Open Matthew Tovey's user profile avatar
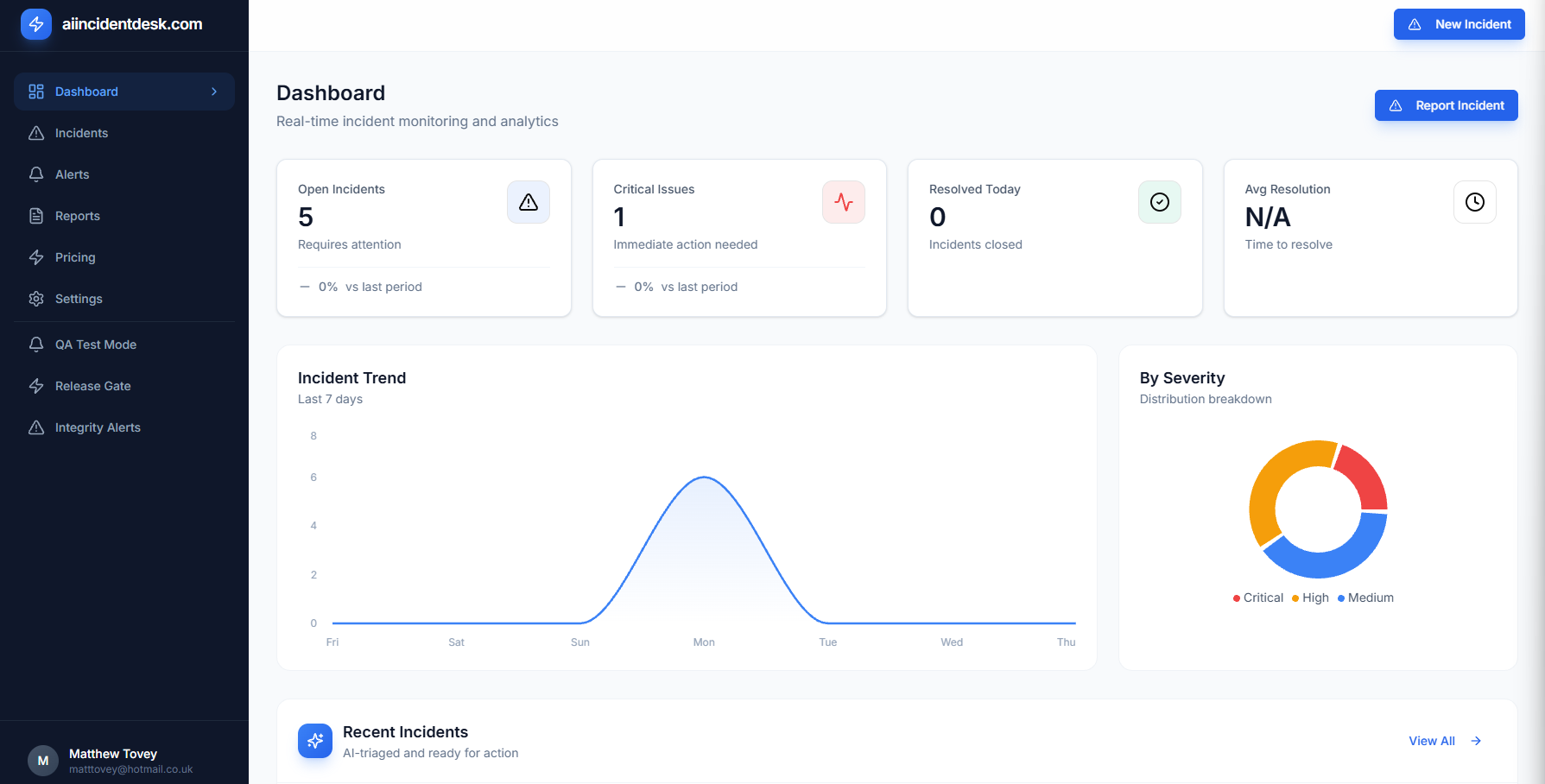 point(43,761)
